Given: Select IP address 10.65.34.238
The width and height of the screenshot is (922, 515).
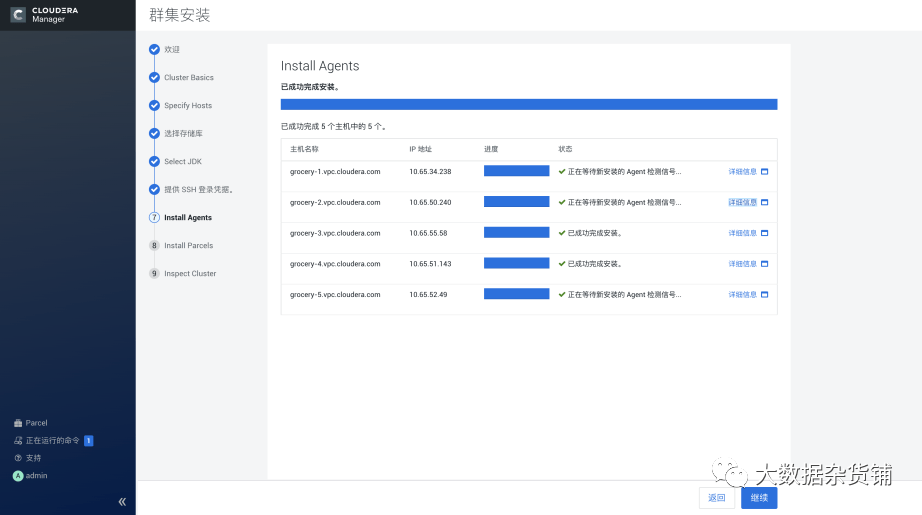Looking at the screenshot, I should click(430, 172).
